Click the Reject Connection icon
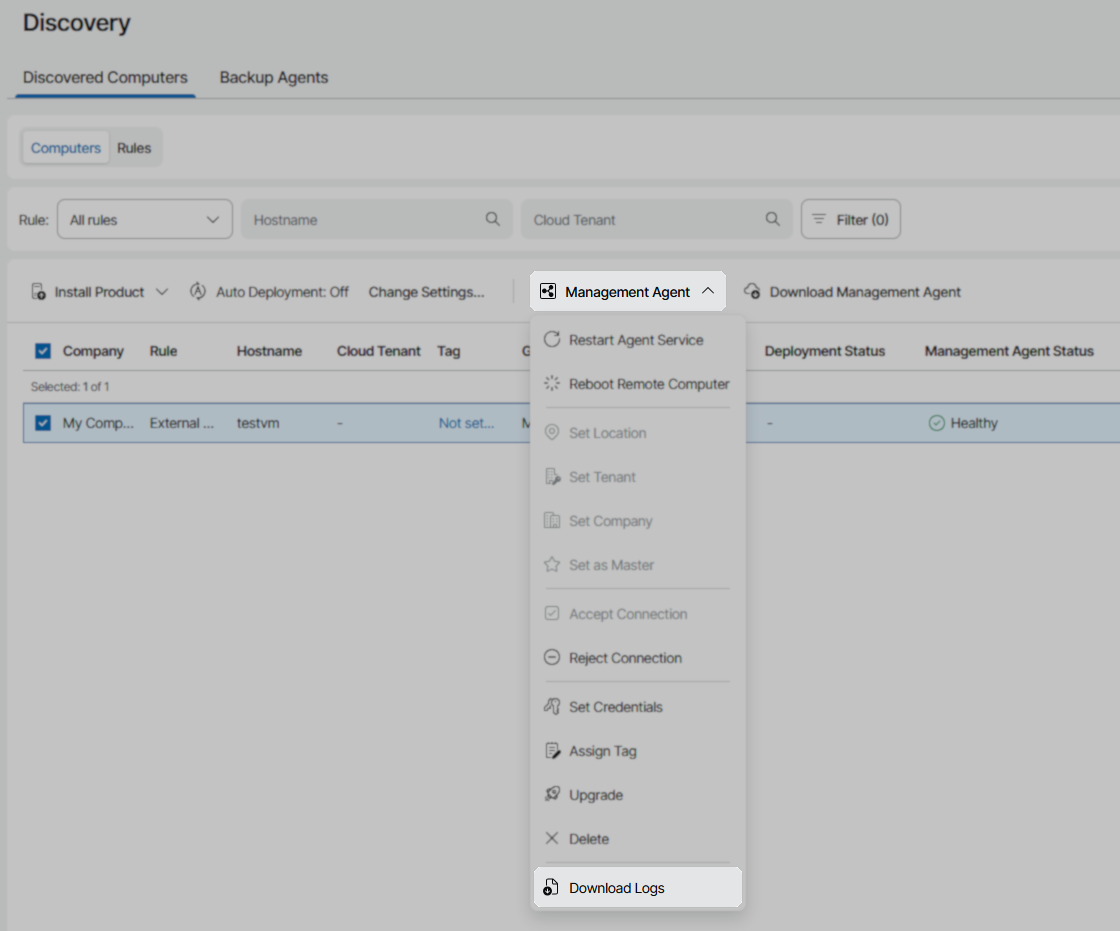The image size is (1120, 931). coord(551,658)
